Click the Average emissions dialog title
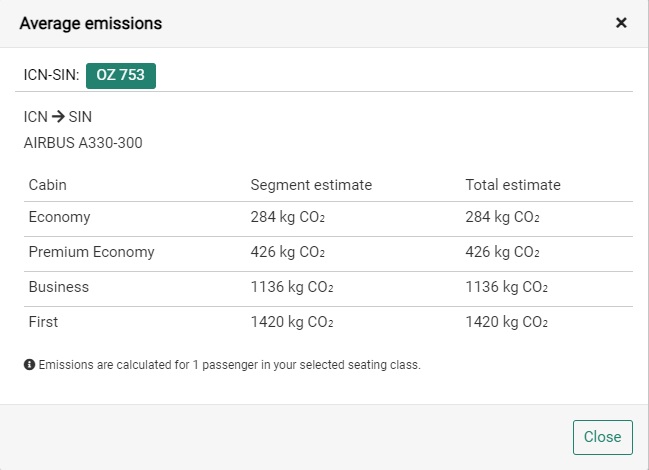 pyautogui.click(x=91, y=23)
